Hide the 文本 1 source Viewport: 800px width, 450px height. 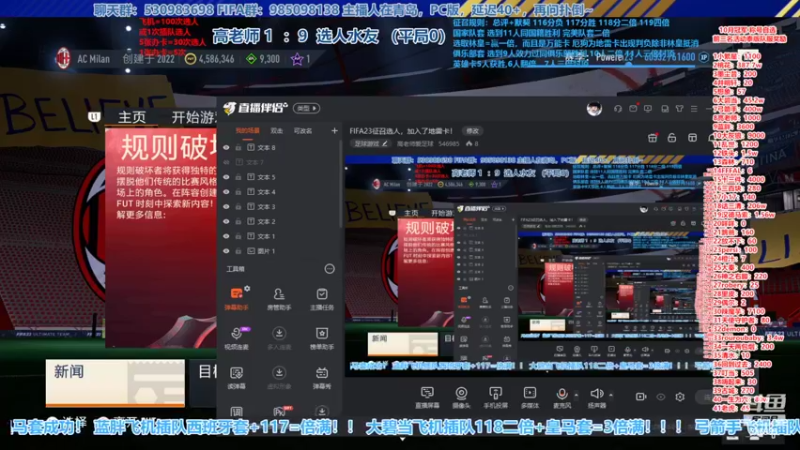point(226,236)
